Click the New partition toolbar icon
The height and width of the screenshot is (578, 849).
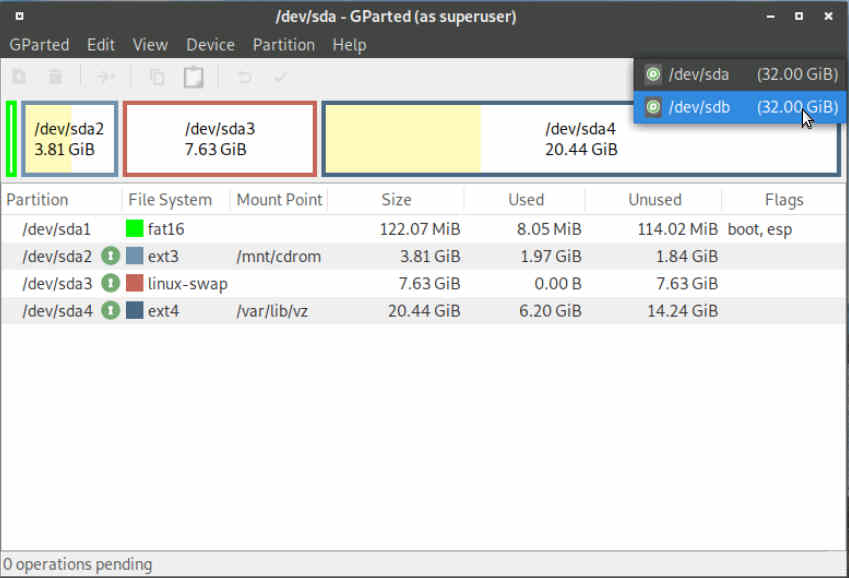tap(19, 77)
